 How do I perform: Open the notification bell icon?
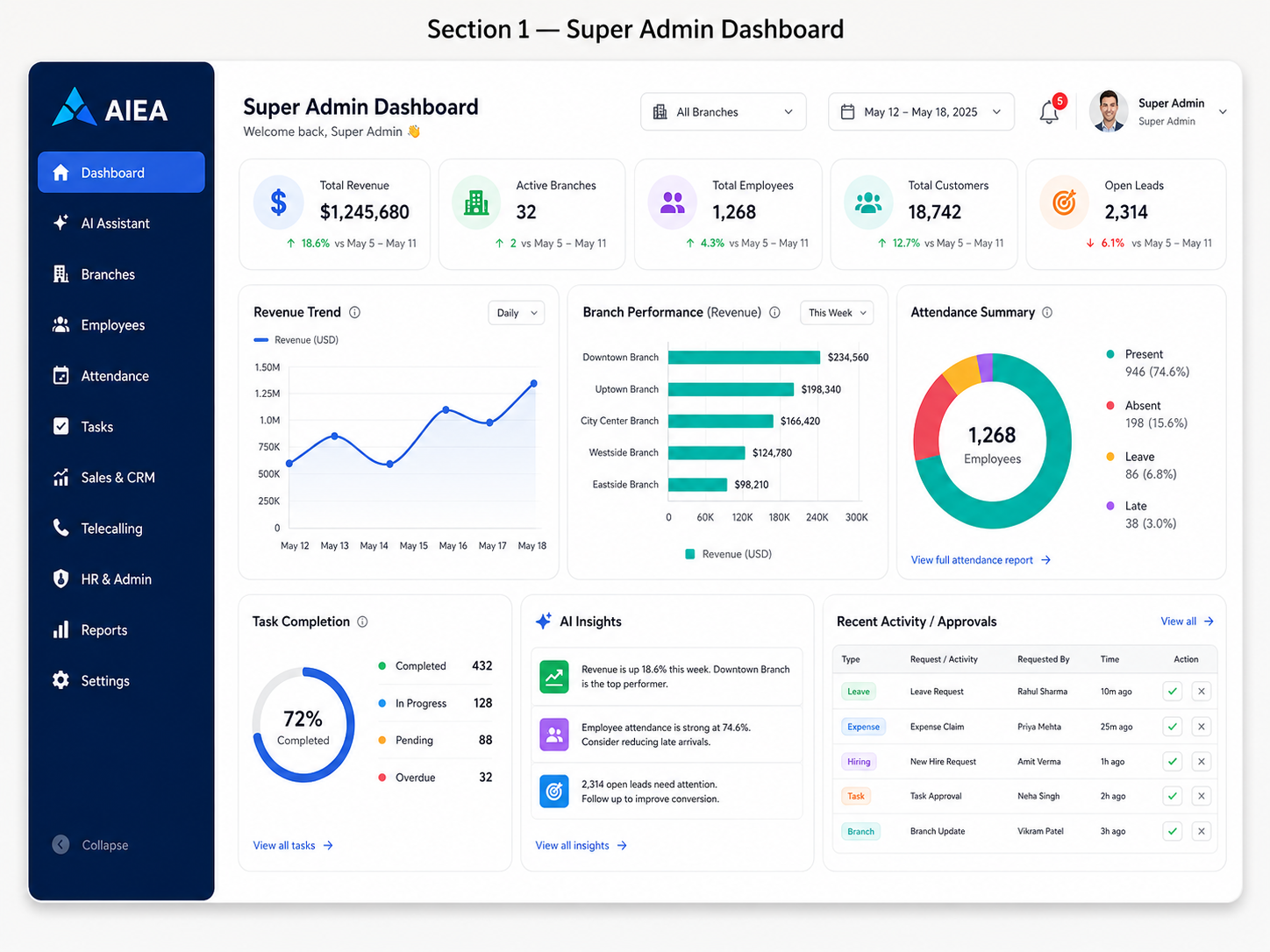(1049, 112)
